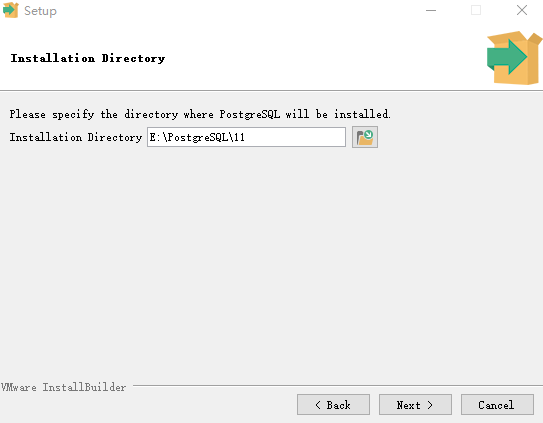Image resolution: width=543 pixels, height=423 pixels.
Task: Click the Setup app icon in title bar
Action: [x=11, y=10]
